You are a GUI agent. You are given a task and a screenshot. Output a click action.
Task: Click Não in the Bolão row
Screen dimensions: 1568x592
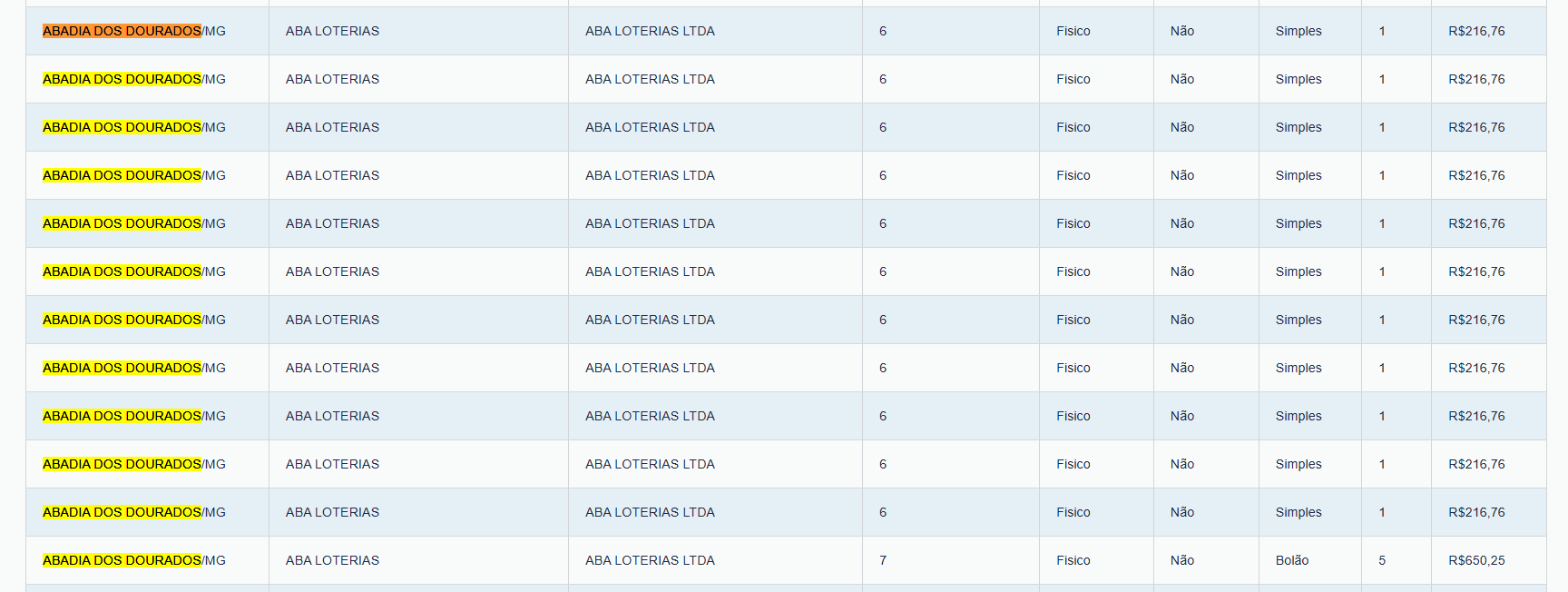[x=1181, y=560]
